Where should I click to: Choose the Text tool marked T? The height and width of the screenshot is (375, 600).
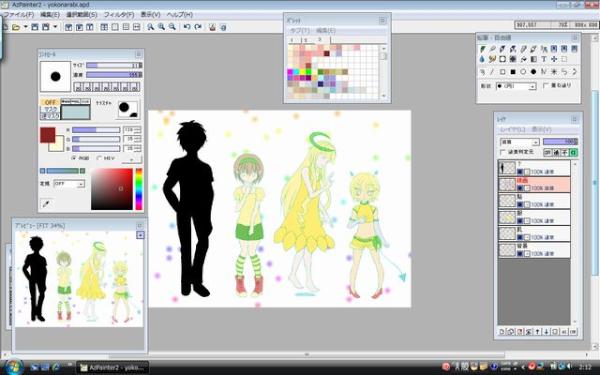543,59
